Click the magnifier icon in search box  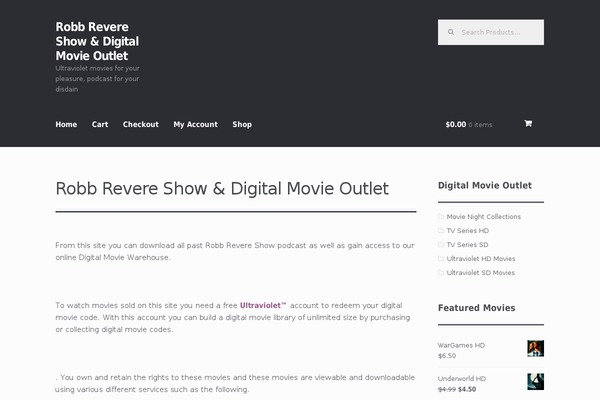pos(451,32)
